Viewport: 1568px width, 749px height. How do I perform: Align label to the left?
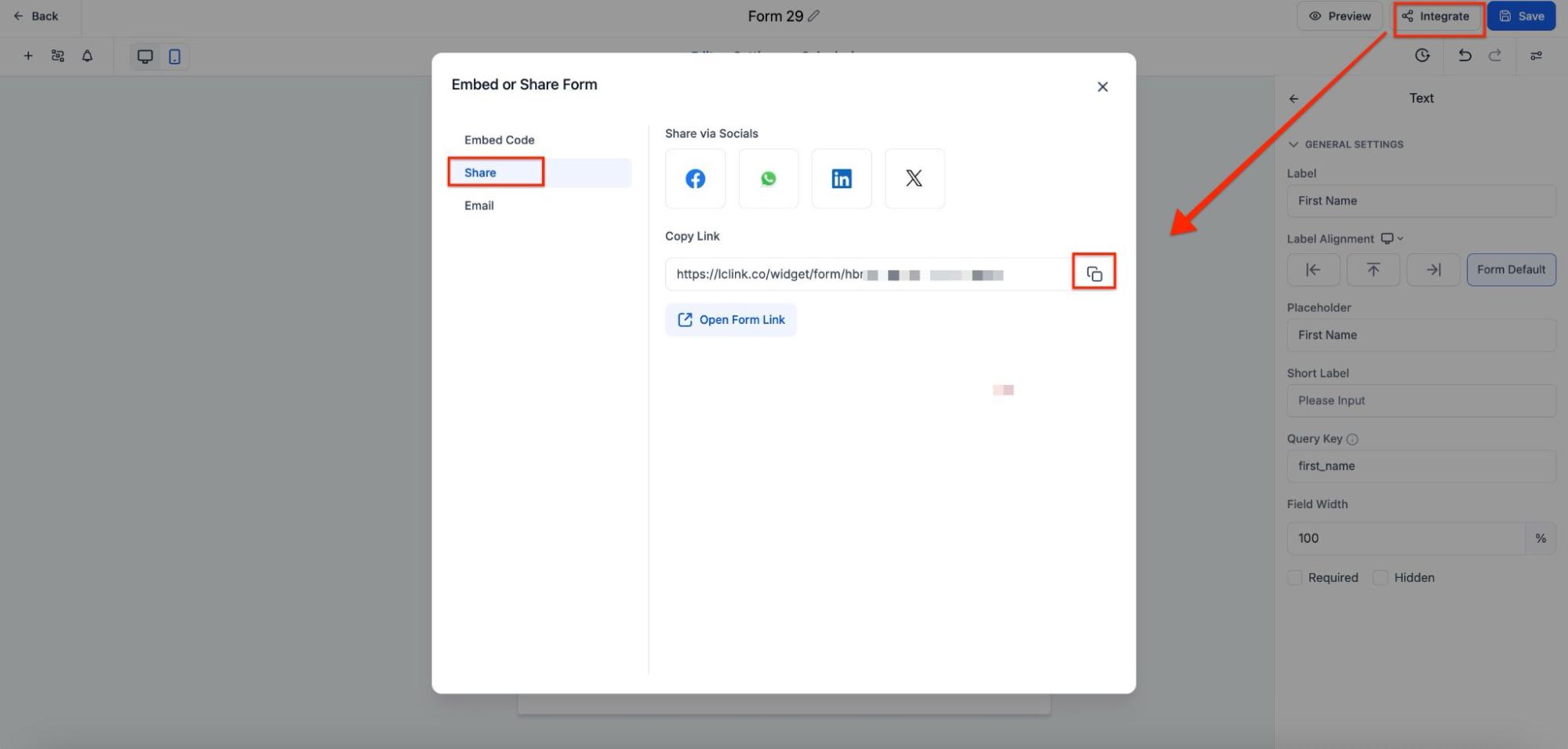point(1313,270)
